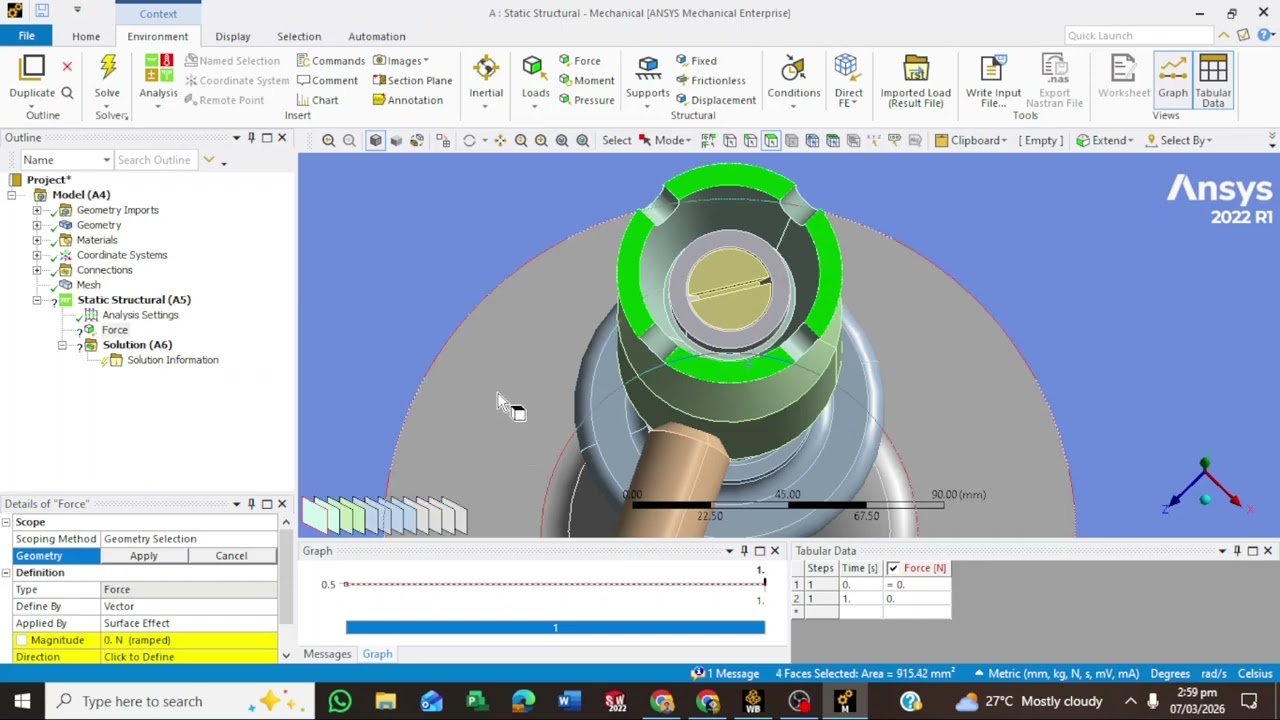Insert a Frictionless support
This screenshot has width=1280, height=720.
coord(710,81)
